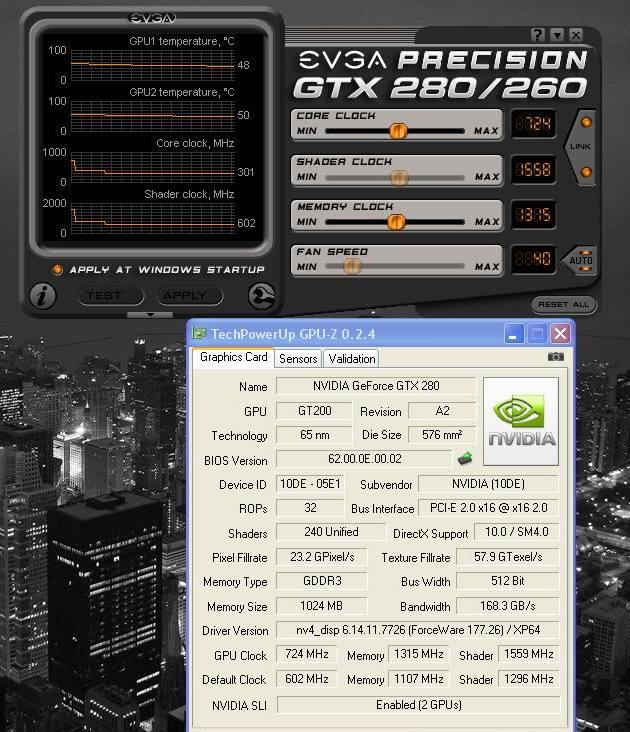The height and width of the screenshot is (732, 630).
Task: Click the GPU2 temperature graph
Action: (152, 116)
